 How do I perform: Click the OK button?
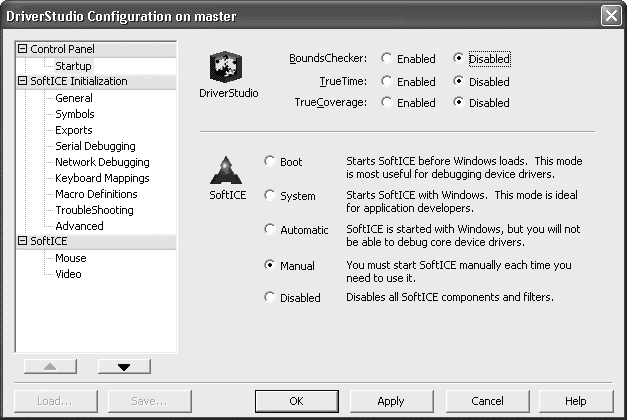295,401
